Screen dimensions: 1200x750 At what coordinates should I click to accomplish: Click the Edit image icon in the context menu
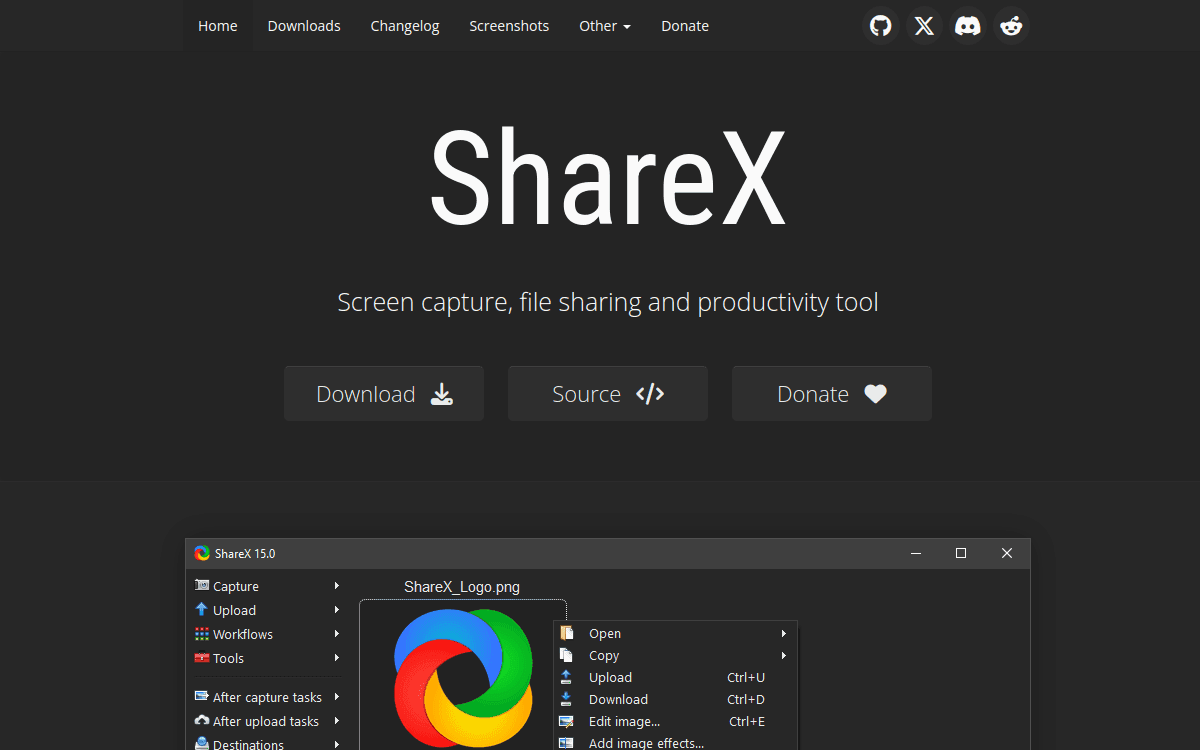pos(567,721)
